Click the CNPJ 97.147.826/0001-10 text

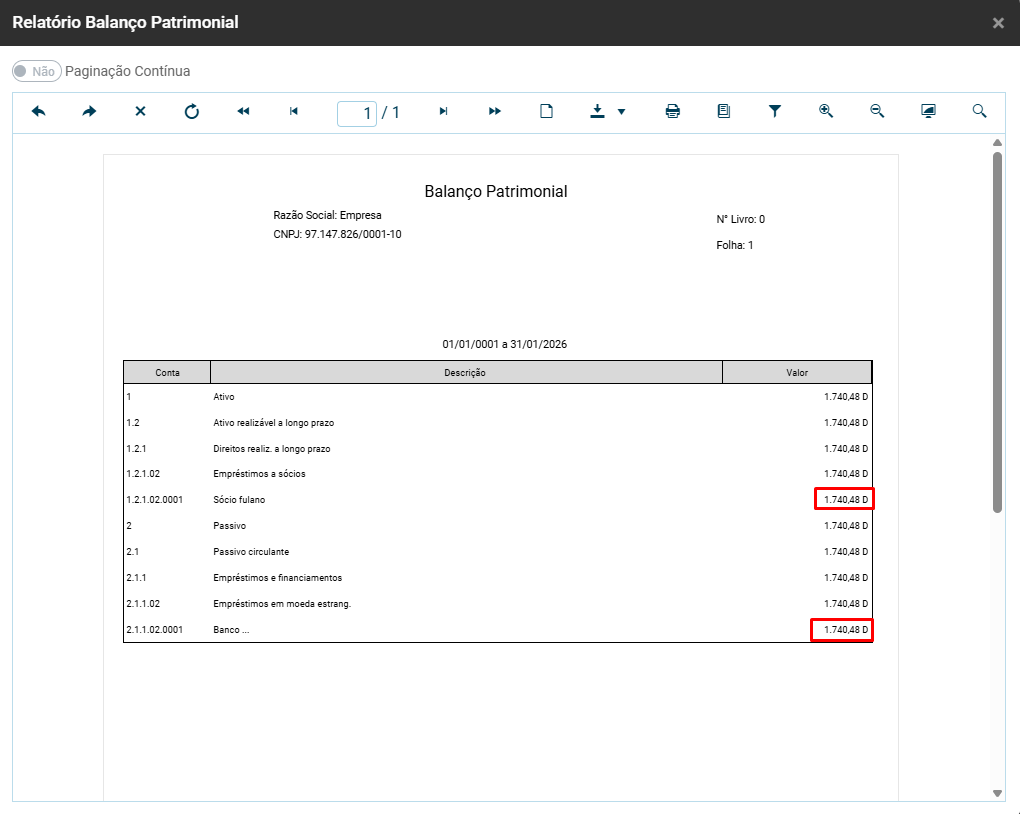(x=338, y=234)
